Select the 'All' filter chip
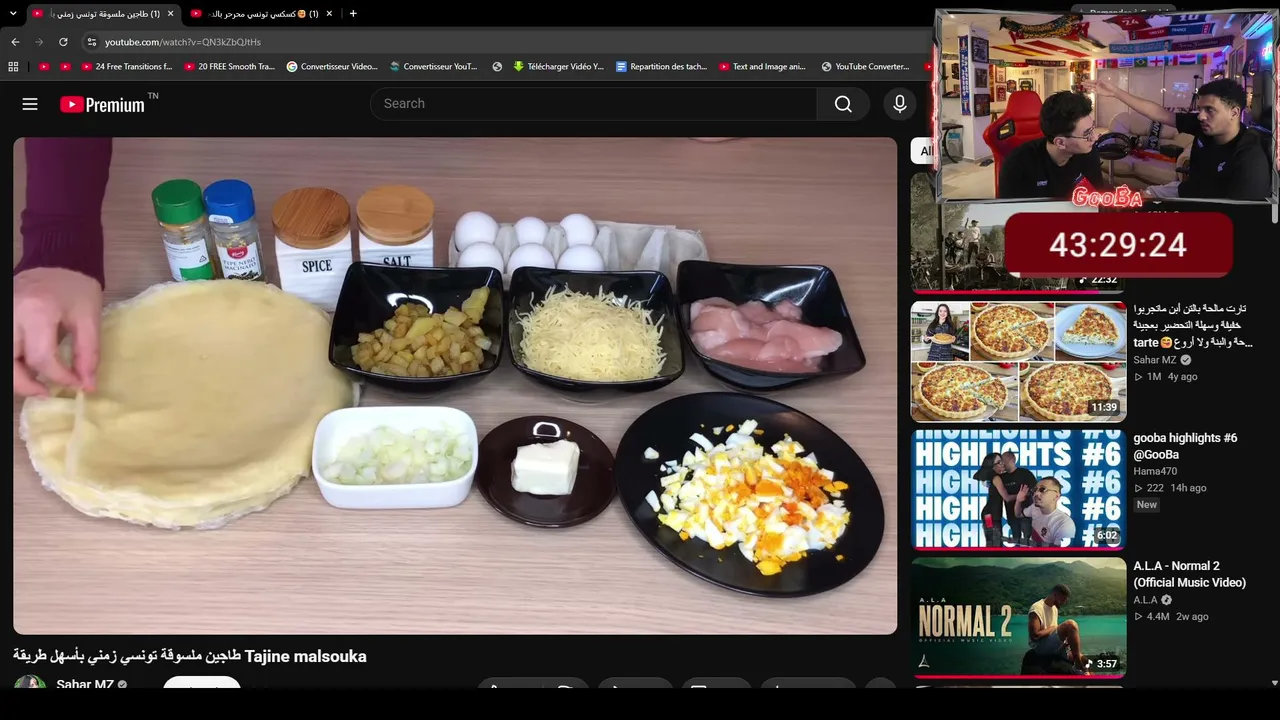Image resolution: width=1280 pixels, height=720 pixels. 924,151
